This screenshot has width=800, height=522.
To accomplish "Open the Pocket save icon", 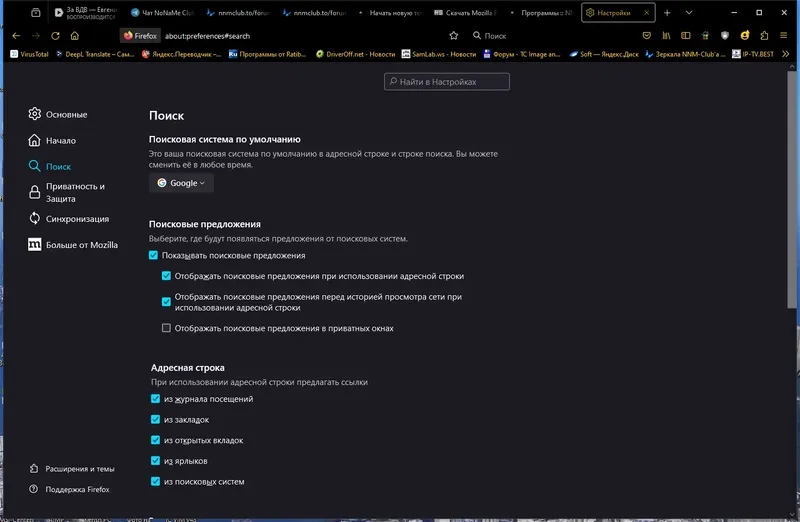I will (x=646, y=36).
